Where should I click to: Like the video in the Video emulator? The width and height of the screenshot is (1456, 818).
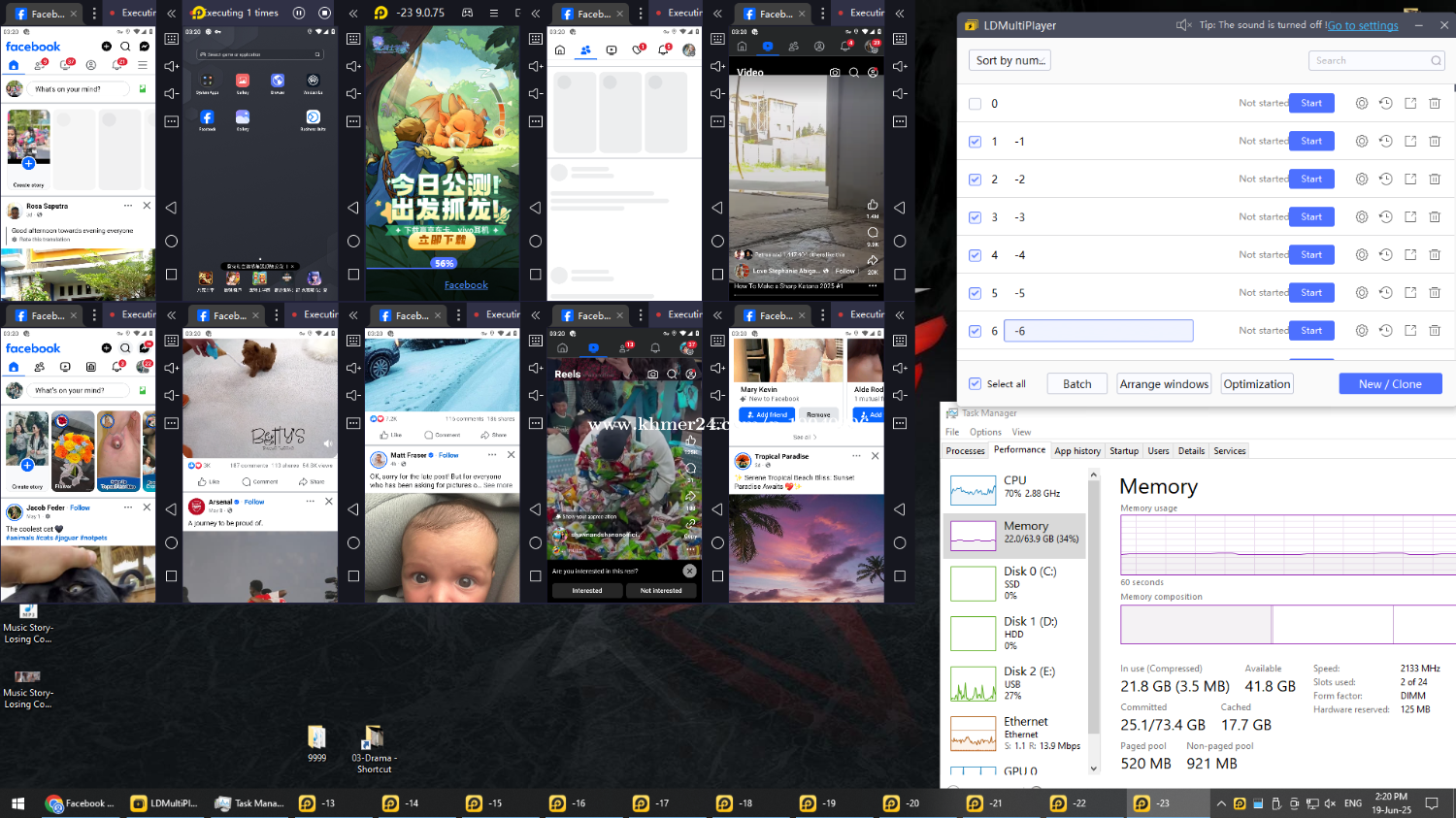(873, 205)
